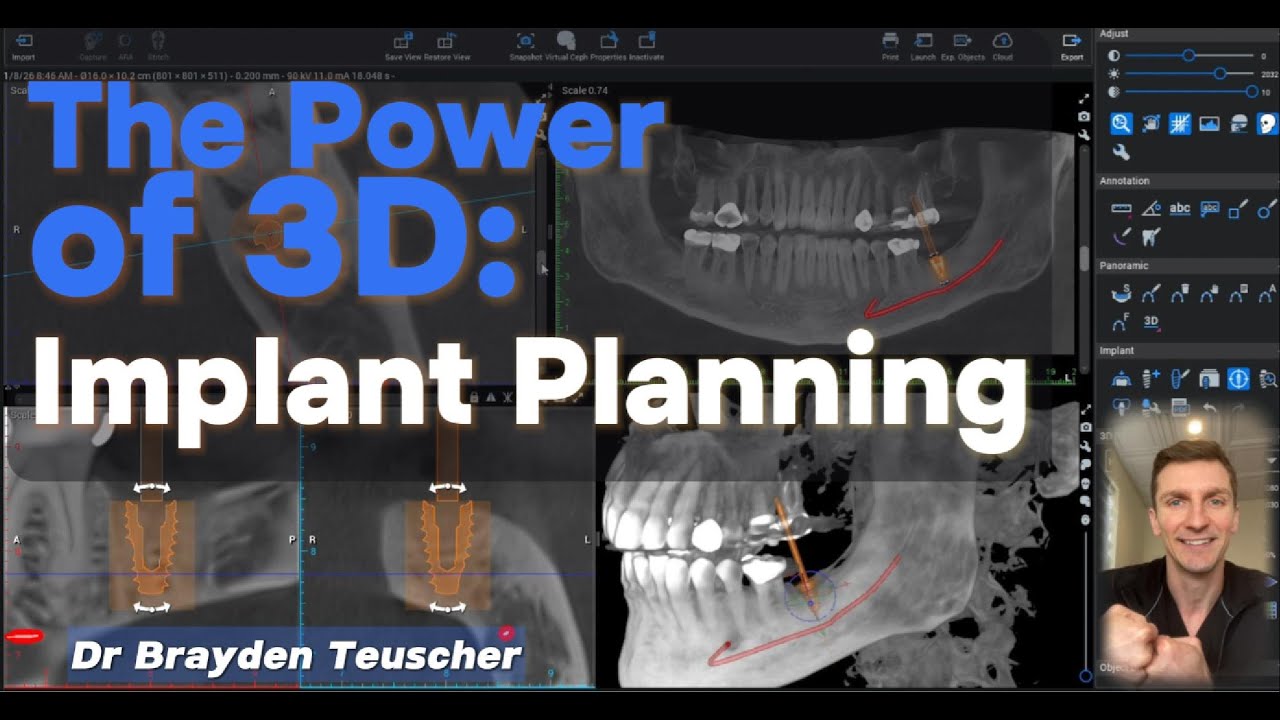Click the Launch button
Viewport: 1280px width, 720px height.
[923, 46]
